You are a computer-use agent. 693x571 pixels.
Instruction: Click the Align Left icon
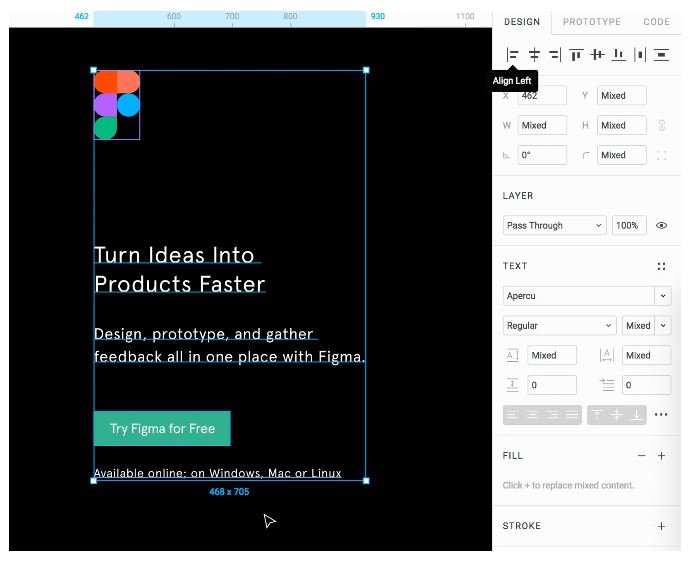pos(512,55)
